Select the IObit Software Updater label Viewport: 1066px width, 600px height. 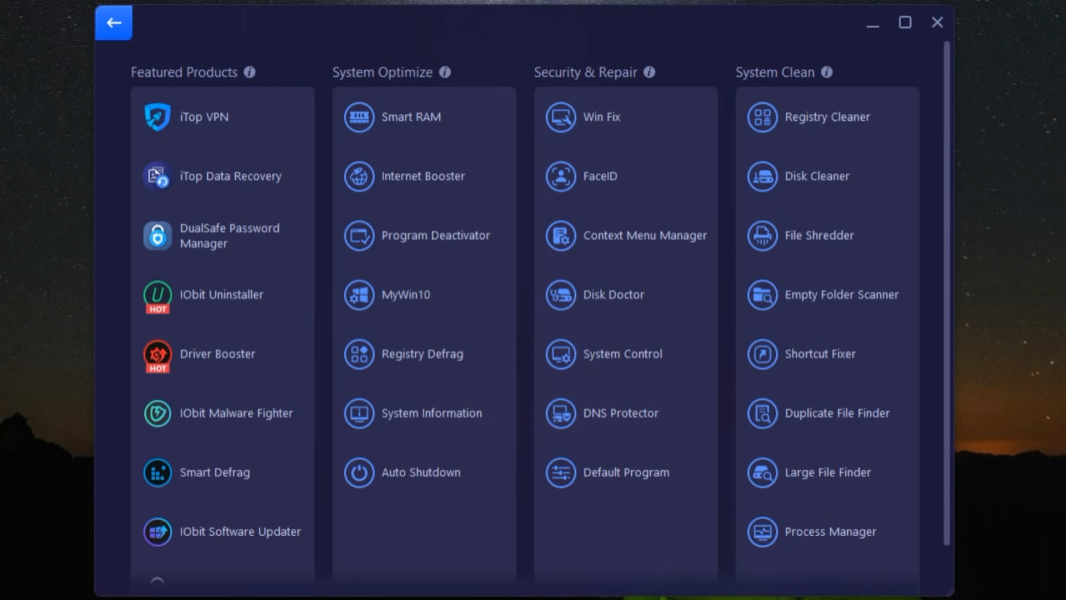click(240, 531)
